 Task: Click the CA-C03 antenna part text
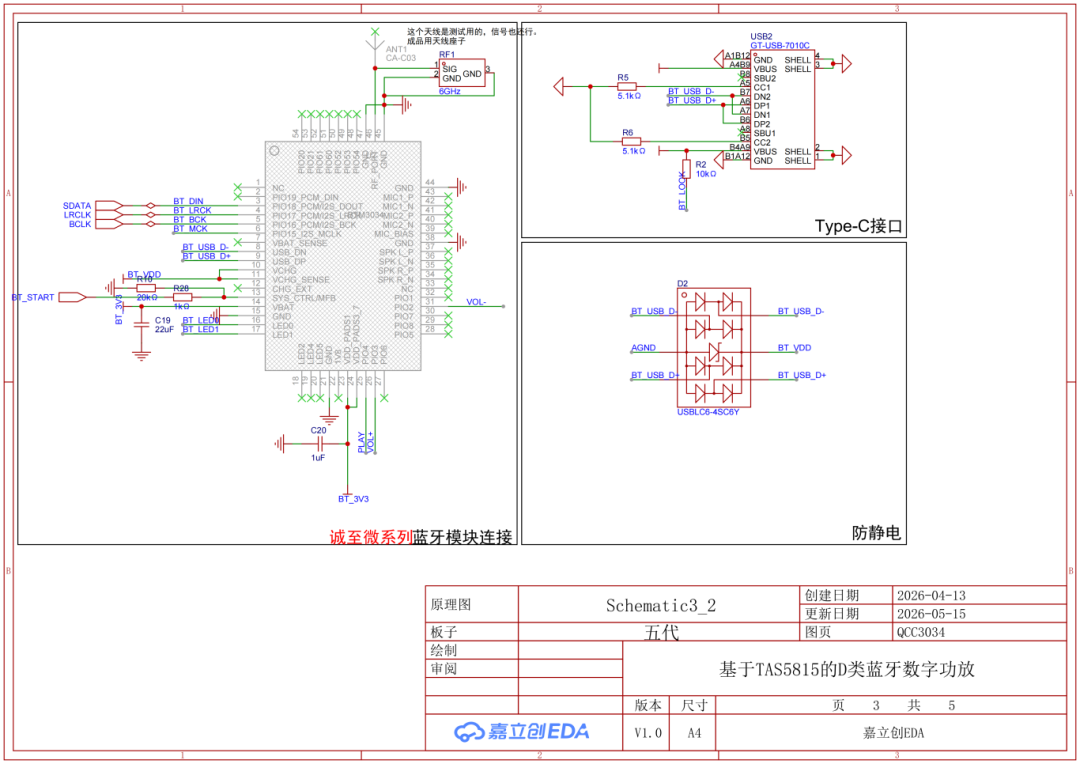coord(401,58)
